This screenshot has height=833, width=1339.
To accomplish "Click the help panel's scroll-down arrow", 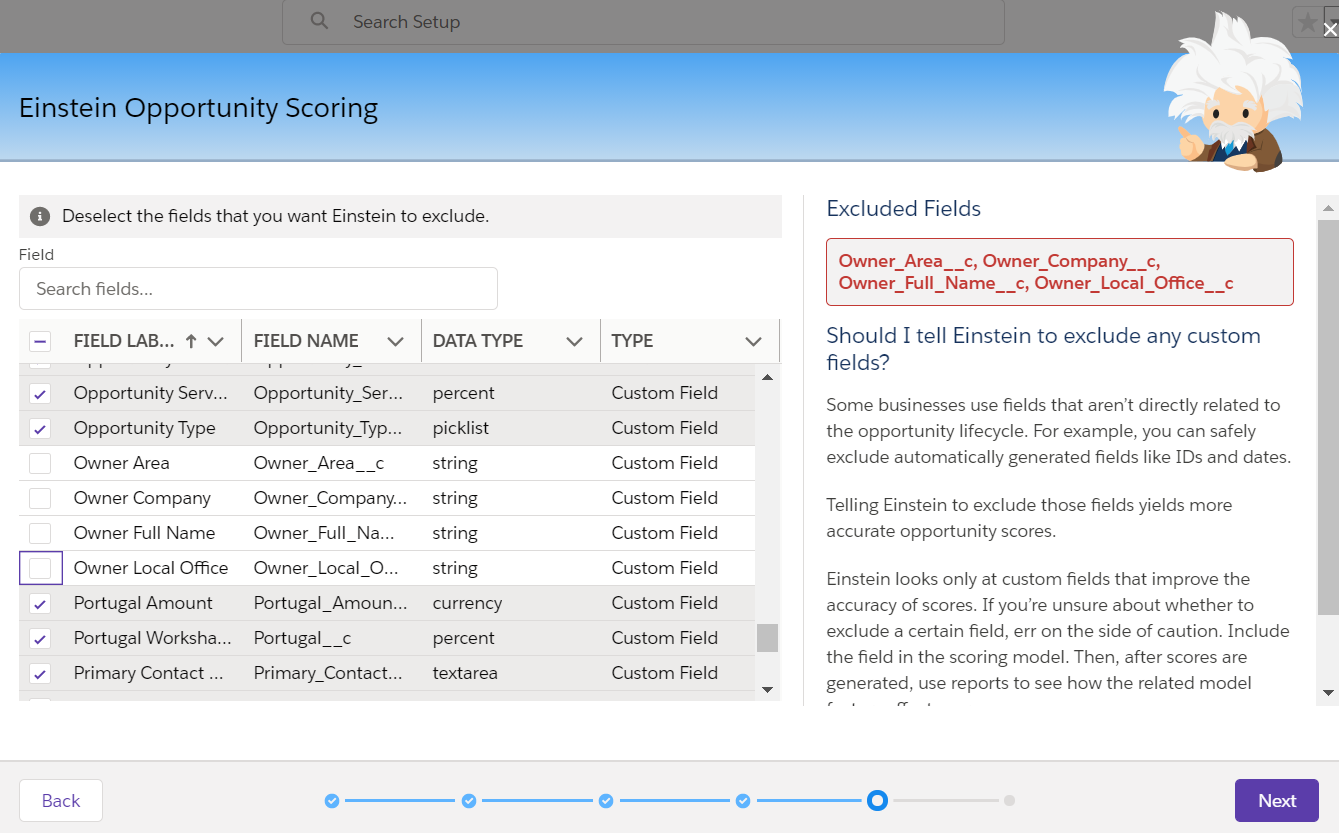I will tap(1328, 692).
